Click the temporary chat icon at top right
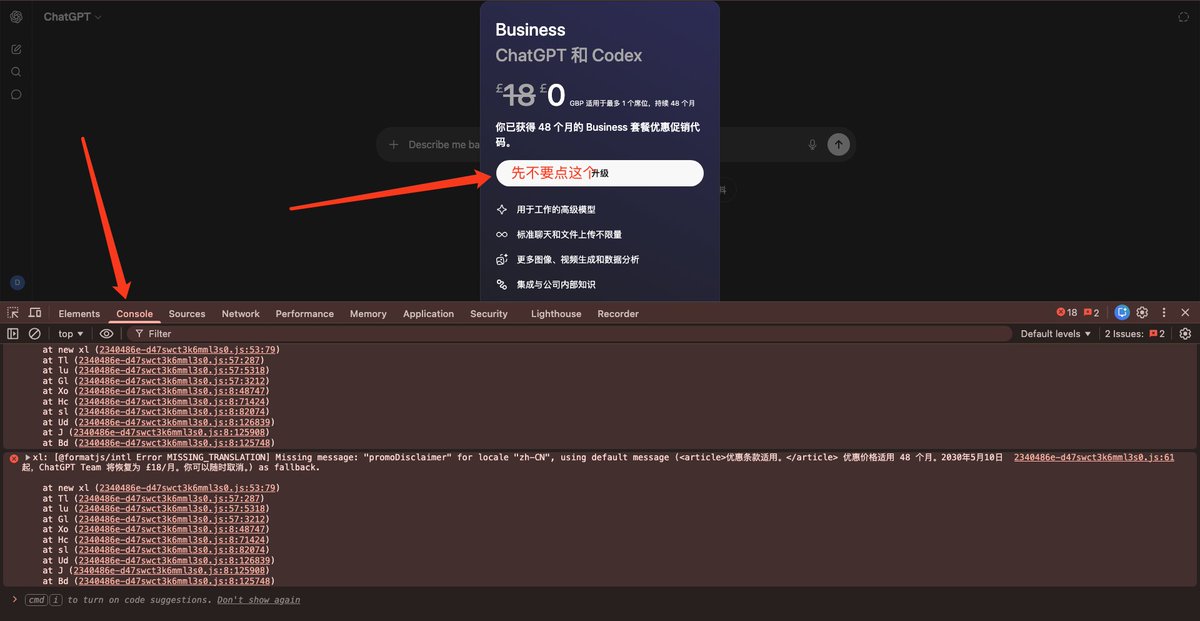The width and height of the screenshot is (1200, 621). [1184, 17]
